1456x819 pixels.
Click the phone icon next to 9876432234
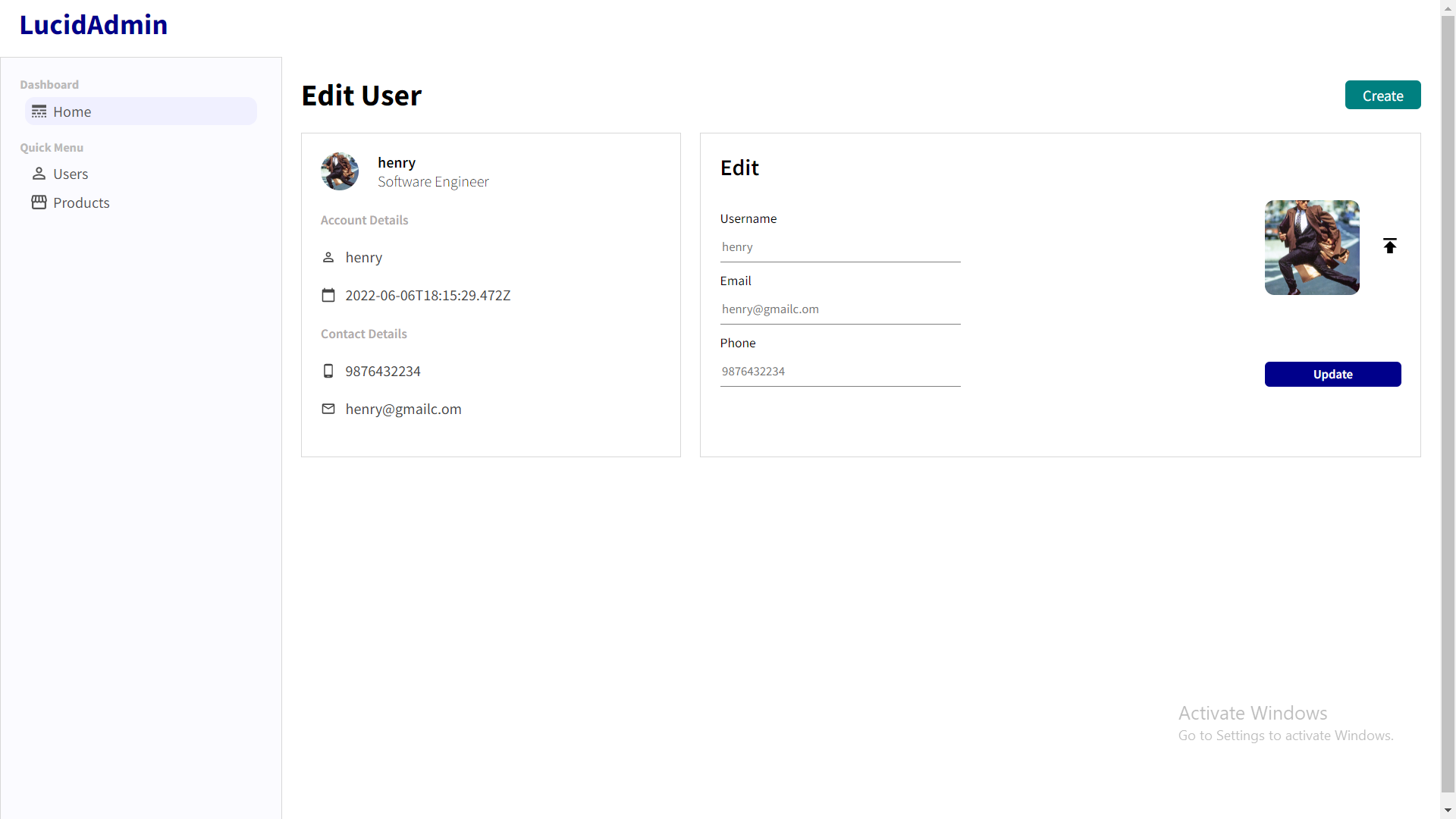[x=328, y=371]
